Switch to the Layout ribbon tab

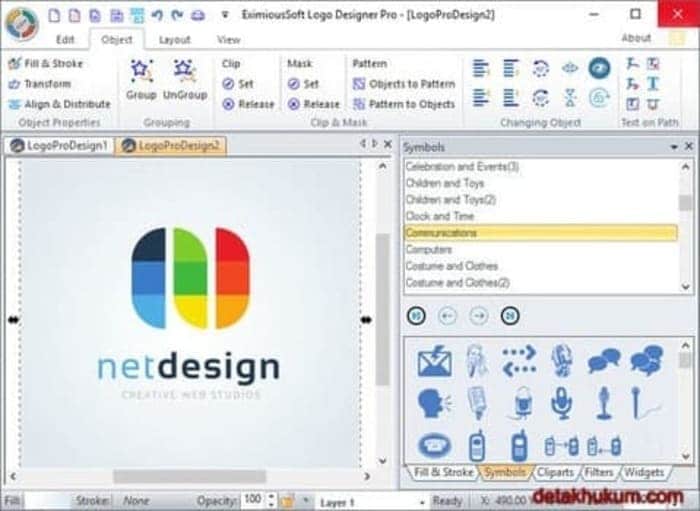[x=175, y=40]
